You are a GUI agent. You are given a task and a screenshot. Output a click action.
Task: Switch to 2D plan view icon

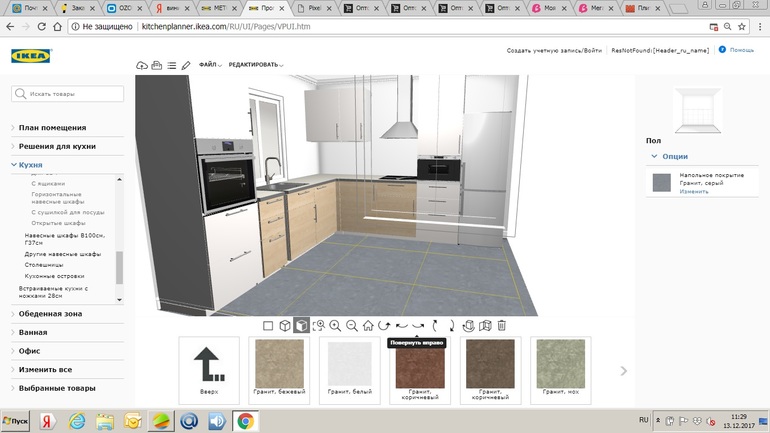coord(268,326)
